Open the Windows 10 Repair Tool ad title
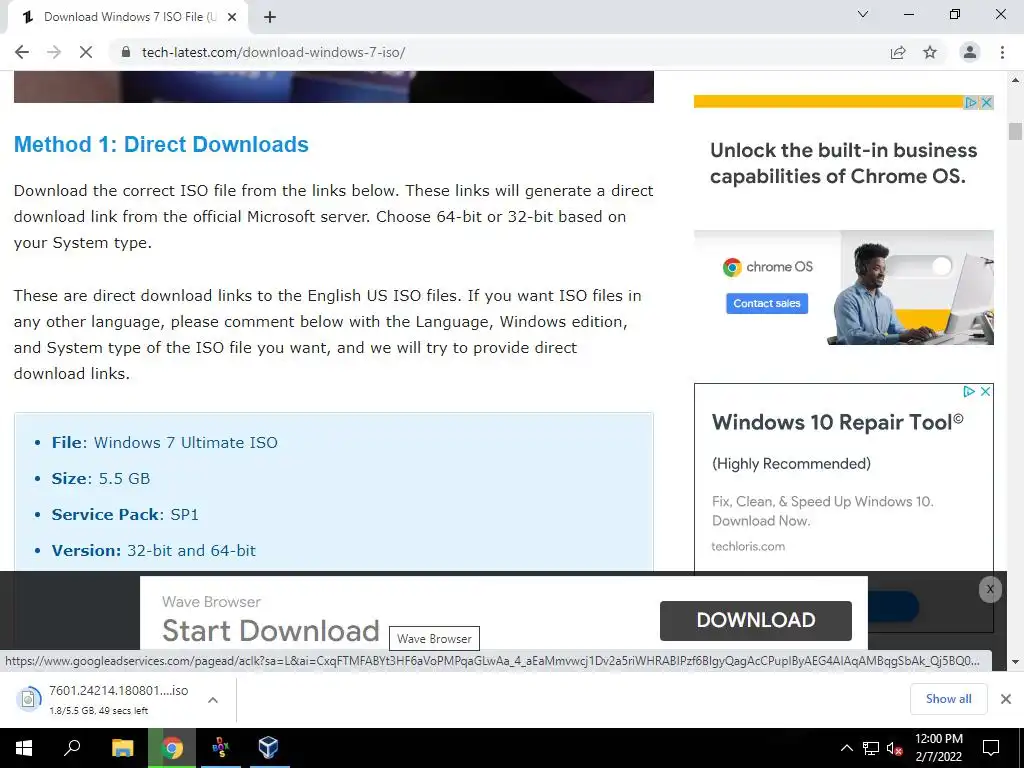The image size is (1024, 768). [837, 423]
